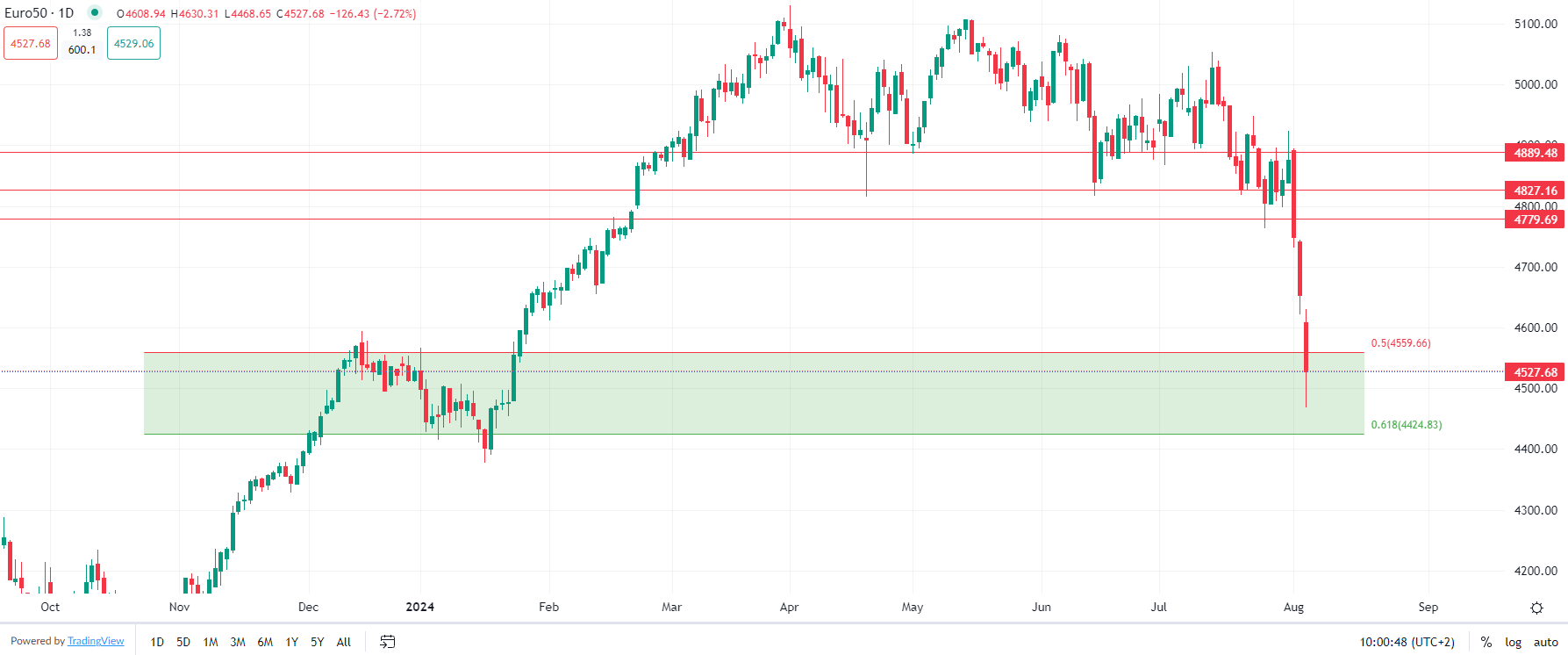The height and width of the screenshot is (655, 1568).
Task: Click the 4889.48 horizontal line price label
Action: 1535,153
